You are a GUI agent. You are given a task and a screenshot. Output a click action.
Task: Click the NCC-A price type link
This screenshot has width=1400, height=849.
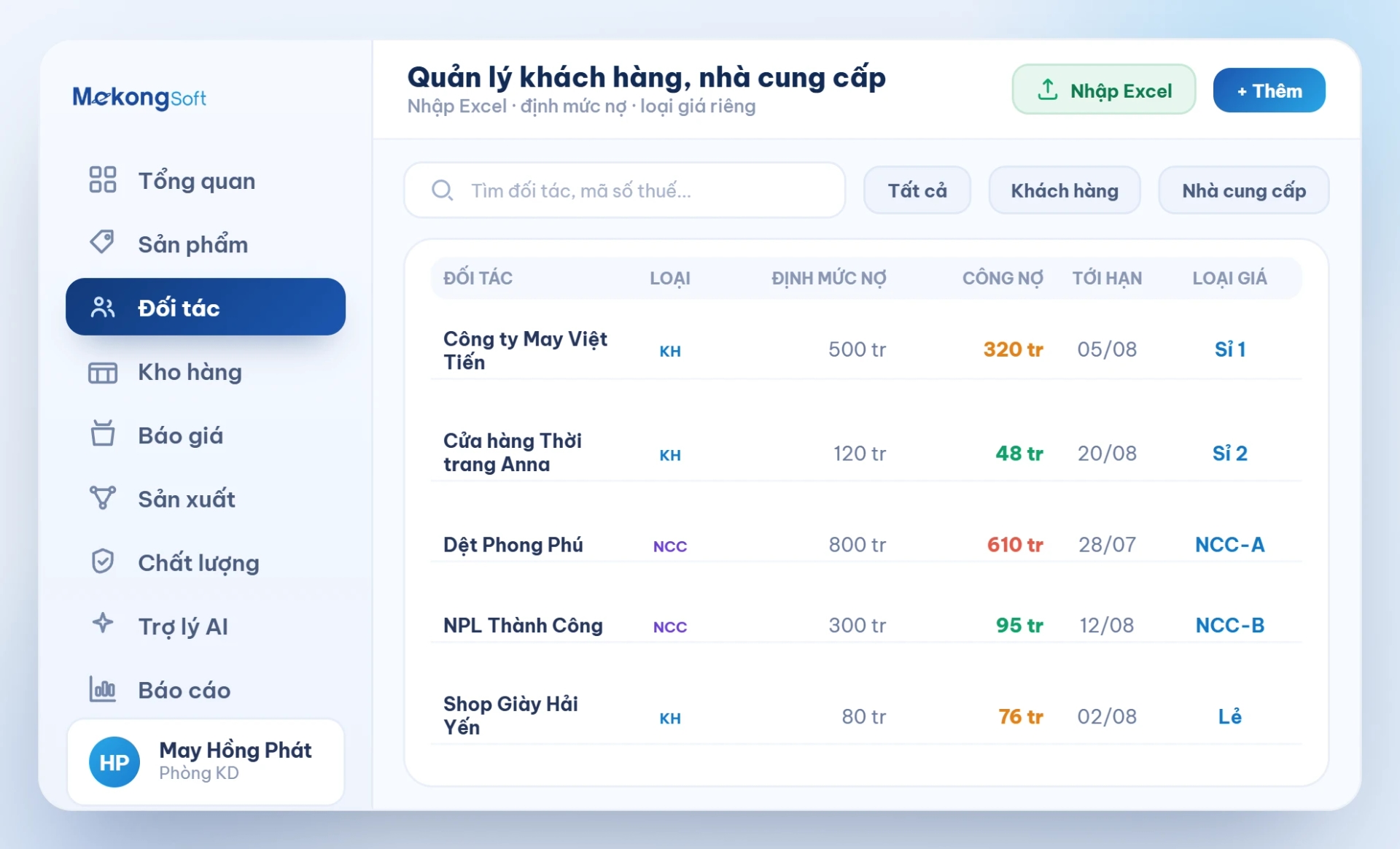click(1230, 545)
